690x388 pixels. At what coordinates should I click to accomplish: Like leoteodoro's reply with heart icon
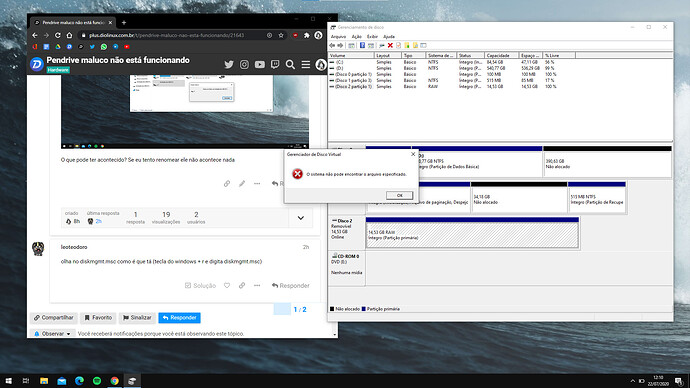pyautogui.click(x=227, y=286)
